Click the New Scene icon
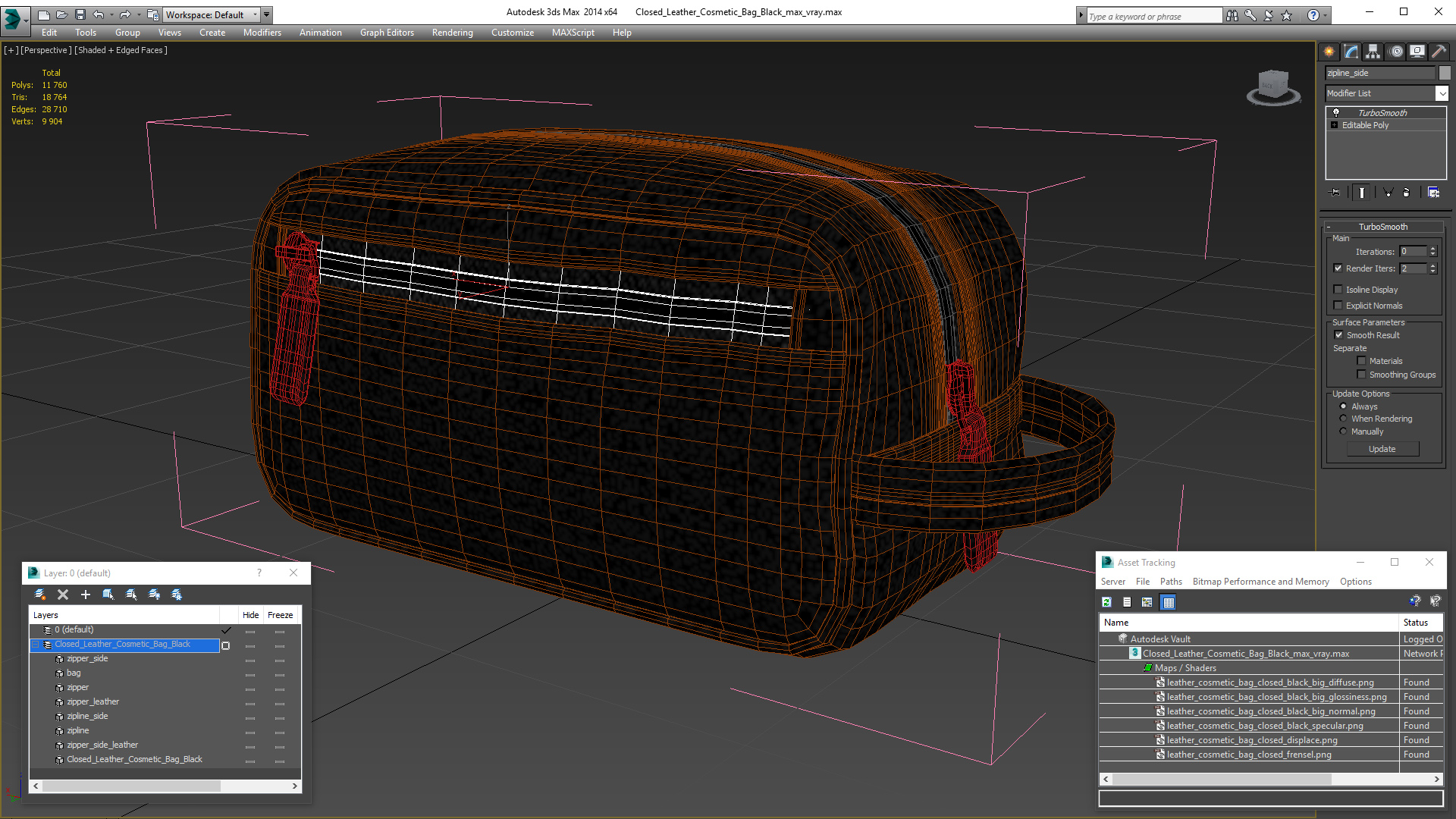This screenshot has height=819, width=1456. coord(43,14)
